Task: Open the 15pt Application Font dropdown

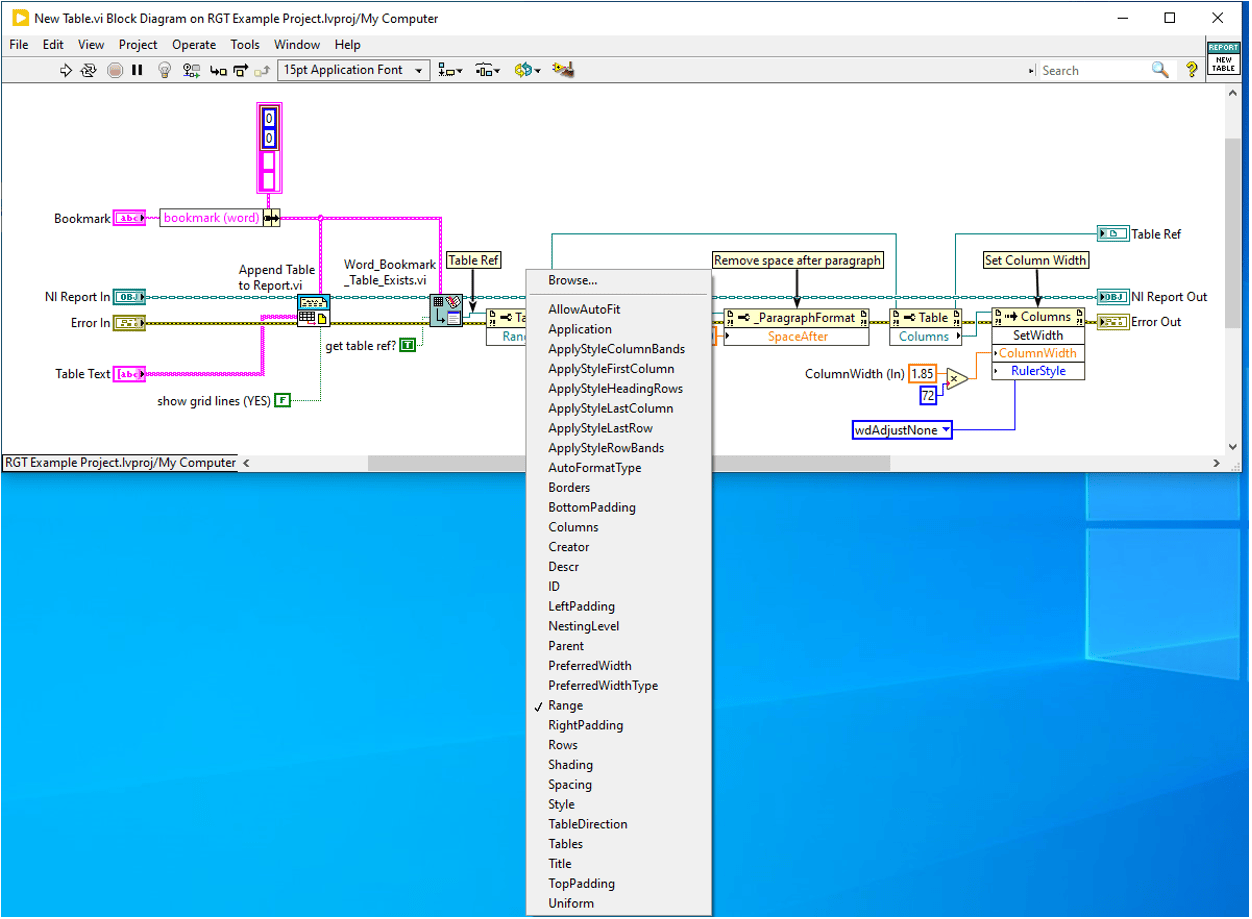Action: [354, 70]
